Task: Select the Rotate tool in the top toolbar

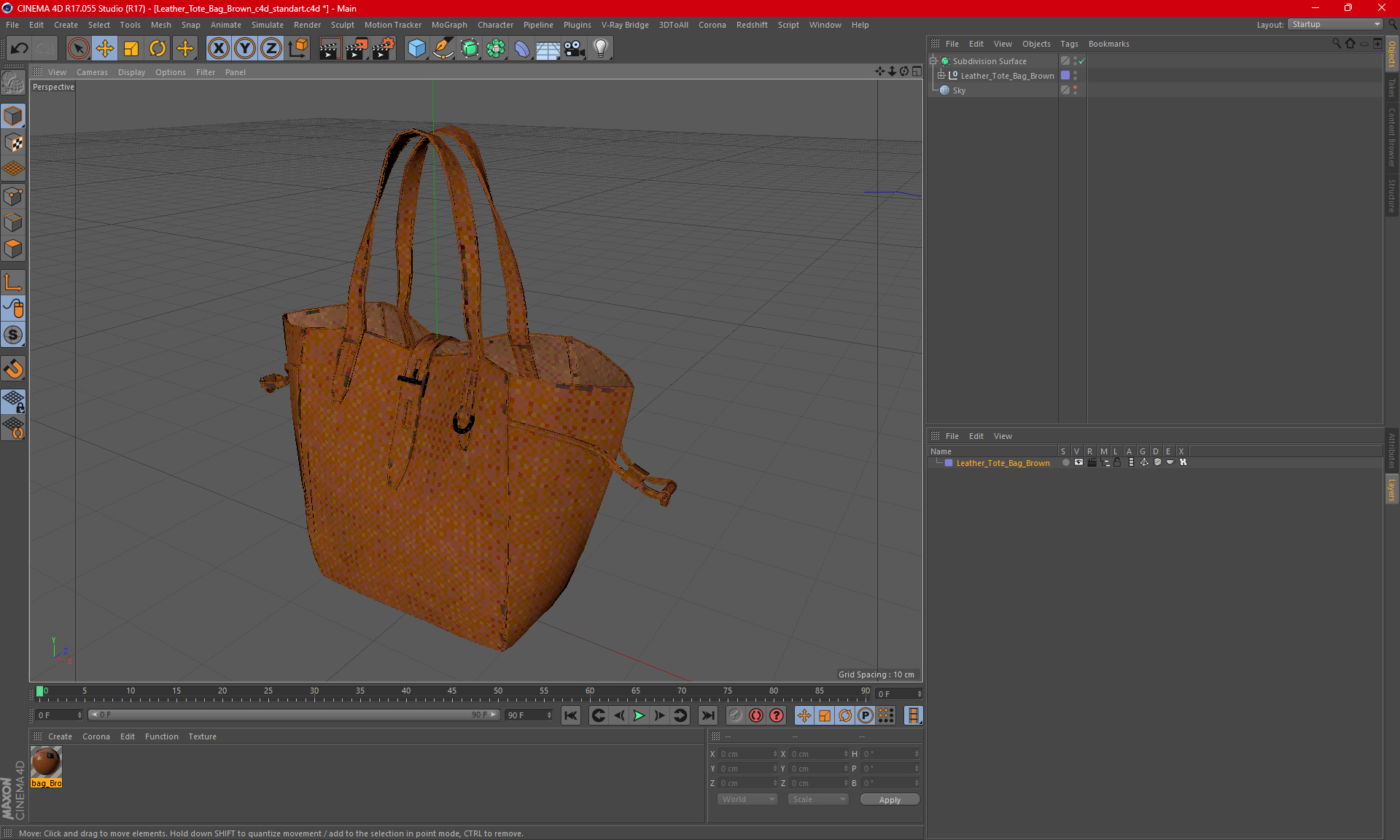Action: tap(157, 48)
